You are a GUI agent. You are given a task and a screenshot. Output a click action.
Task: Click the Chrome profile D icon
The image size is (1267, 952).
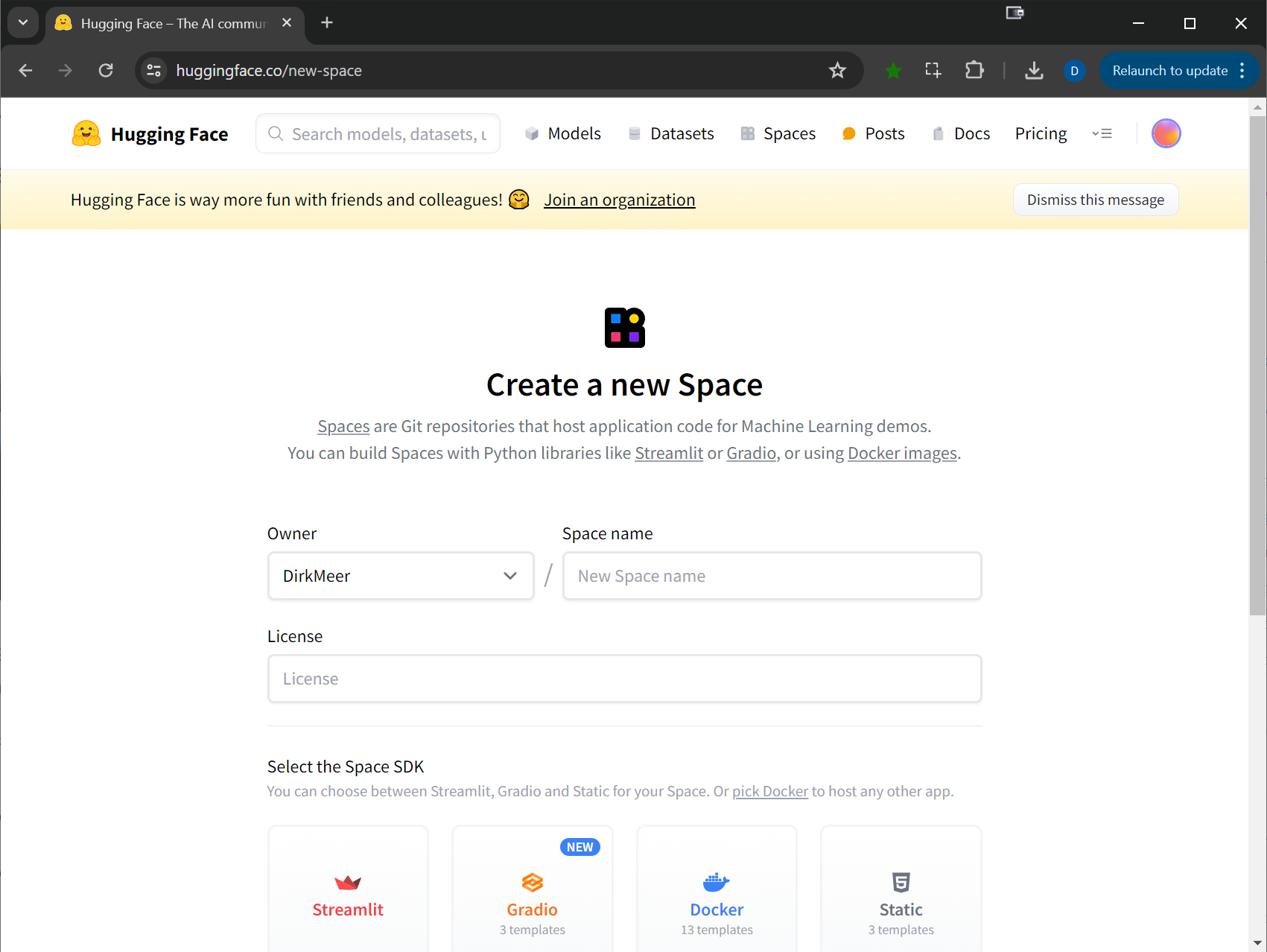(x=1074, y=71)
